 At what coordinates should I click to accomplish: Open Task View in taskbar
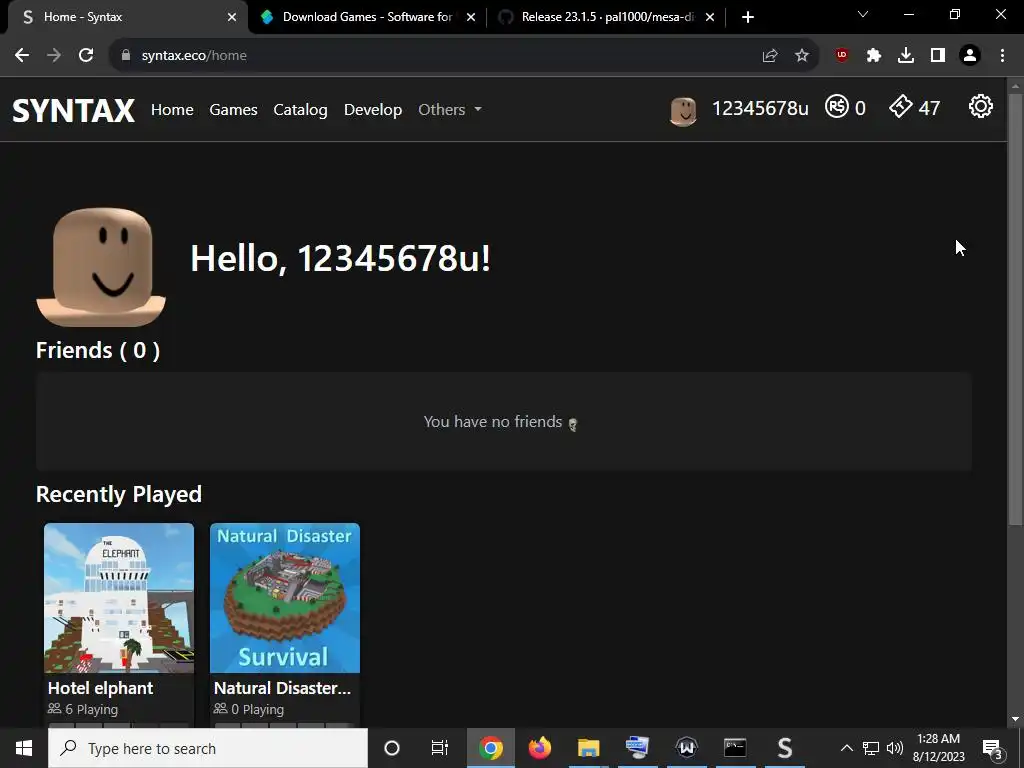440,748
